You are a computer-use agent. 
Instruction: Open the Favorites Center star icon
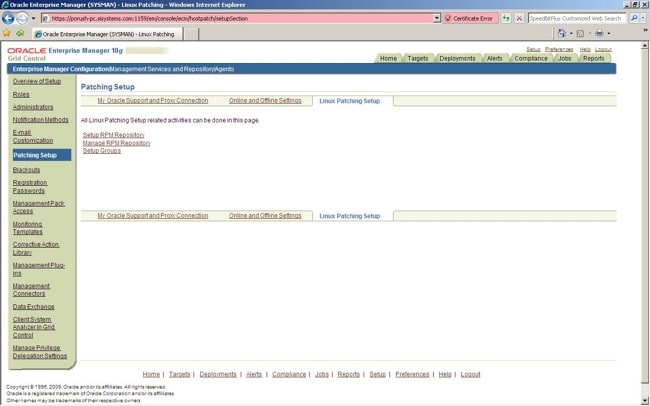[7, 33]
